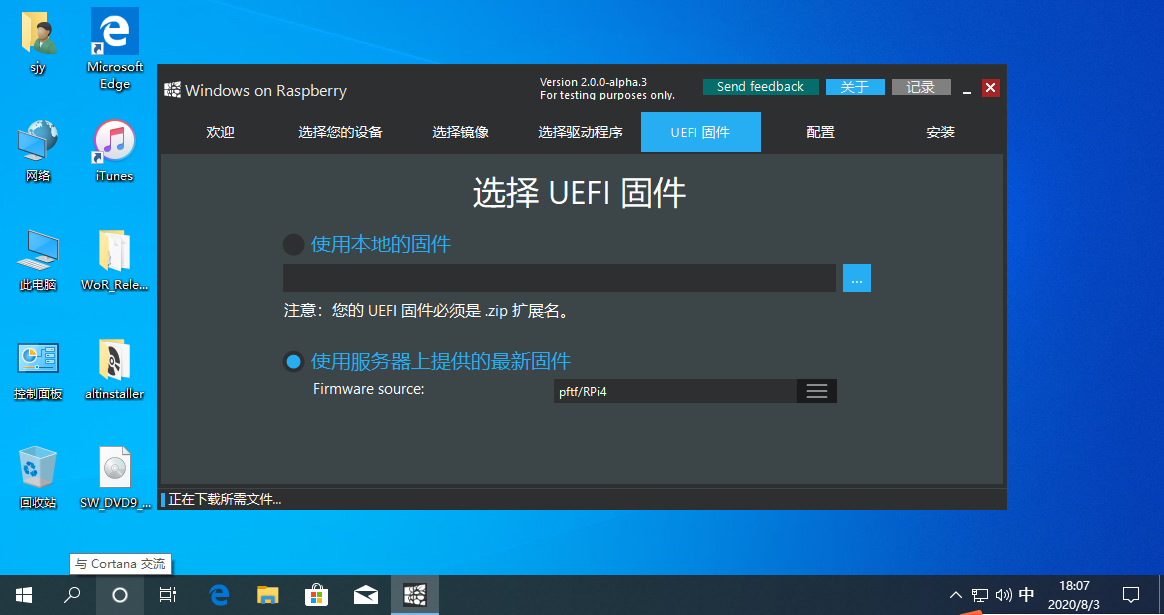Screen dimensions: 1164x615
Task: Open the Firmware source pftf/RPi4 dropdown
Action: [x=696, y=391]
